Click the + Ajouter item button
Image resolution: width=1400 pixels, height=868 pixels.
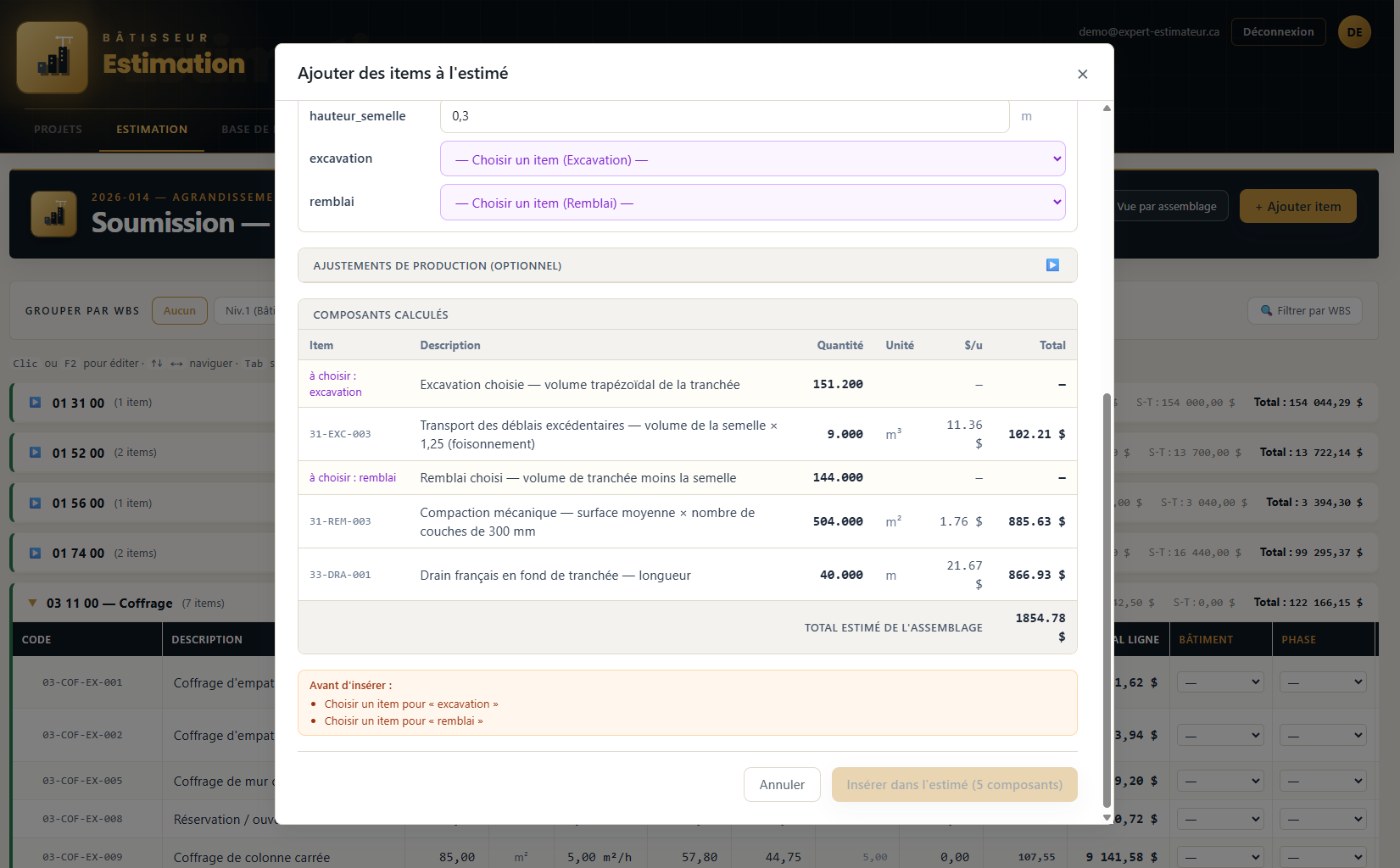(1298, 206)
